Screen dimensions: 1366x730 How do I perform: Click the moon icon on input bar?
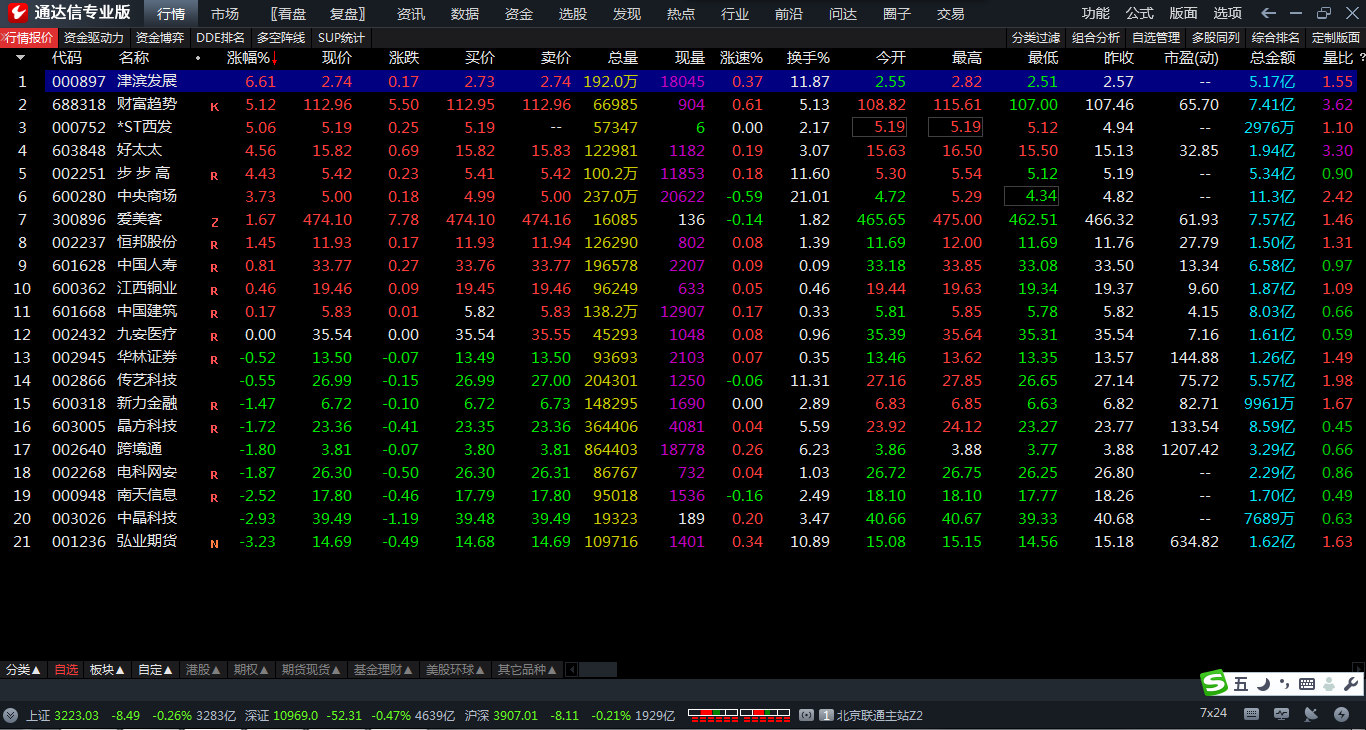point(1263,684)
